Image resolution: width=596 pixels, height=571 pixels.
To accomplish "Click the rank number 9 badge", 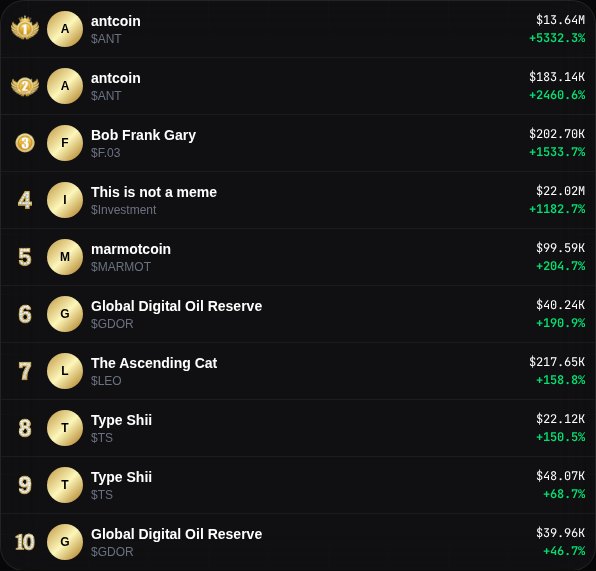I will tap(25, 485).
